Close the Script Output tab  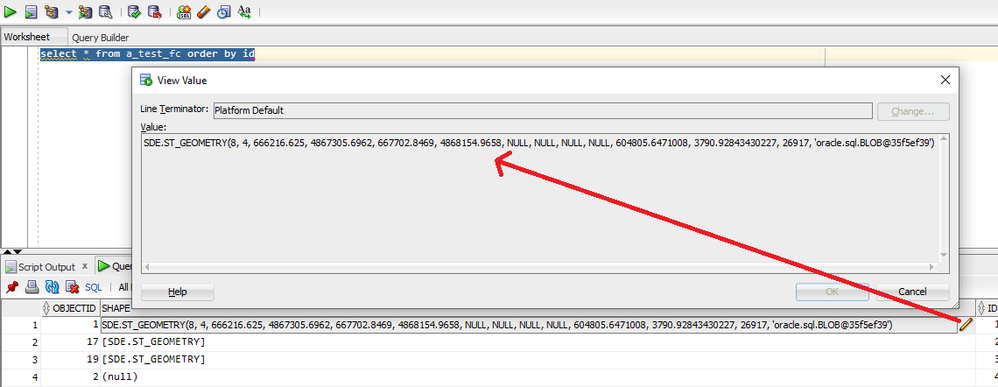click(85, 266)
